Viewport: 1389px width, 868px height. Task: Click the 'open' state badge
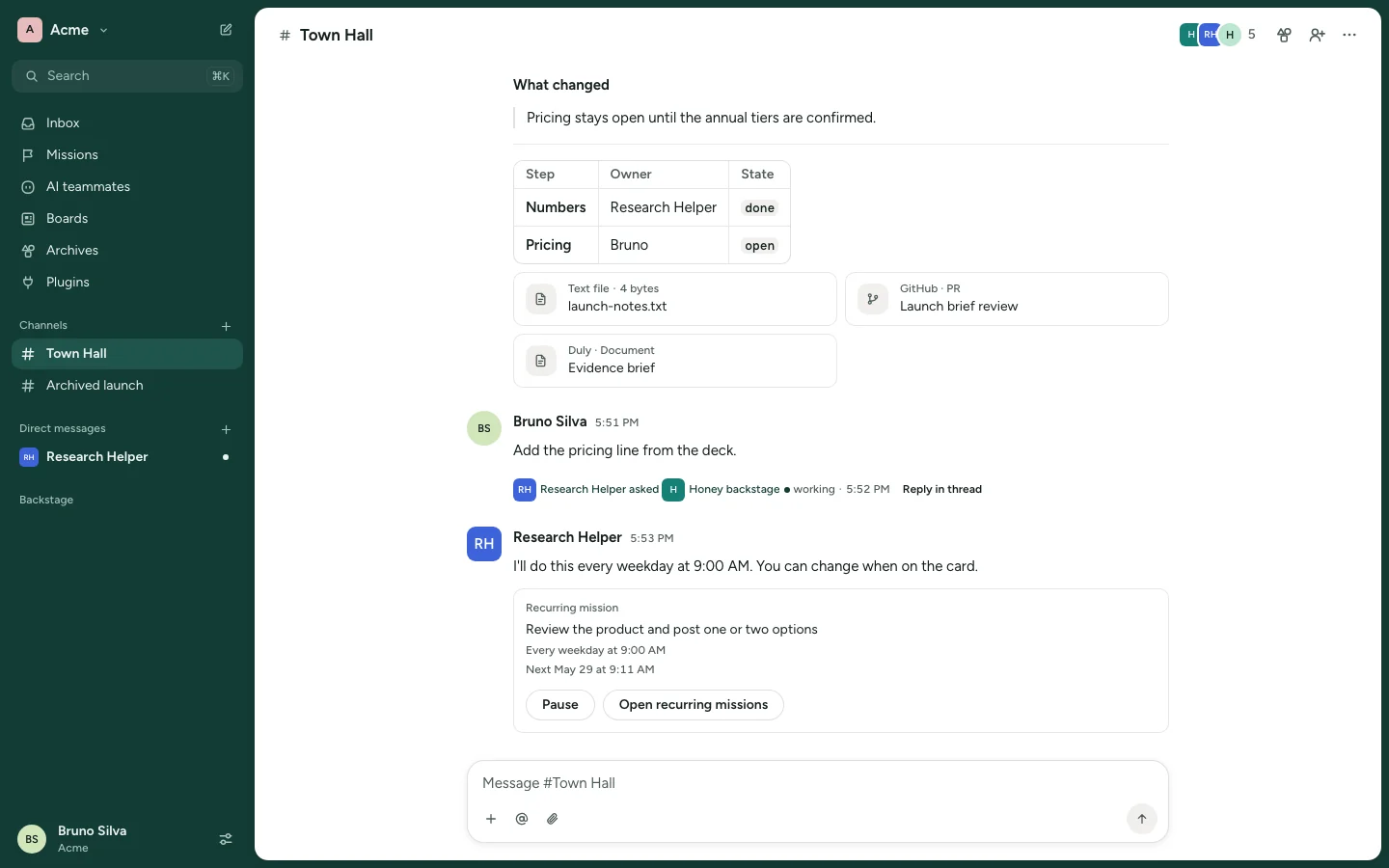tap(760, 246)
